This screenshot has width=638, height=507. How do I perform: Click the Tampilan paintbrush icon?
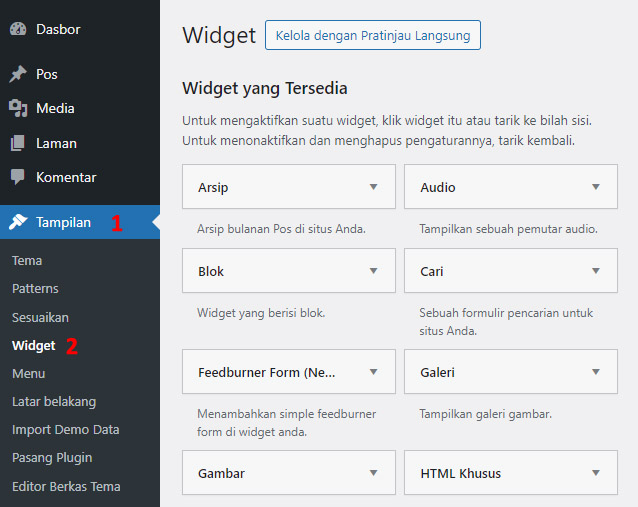pyautogui.click(x=18, y=222)
